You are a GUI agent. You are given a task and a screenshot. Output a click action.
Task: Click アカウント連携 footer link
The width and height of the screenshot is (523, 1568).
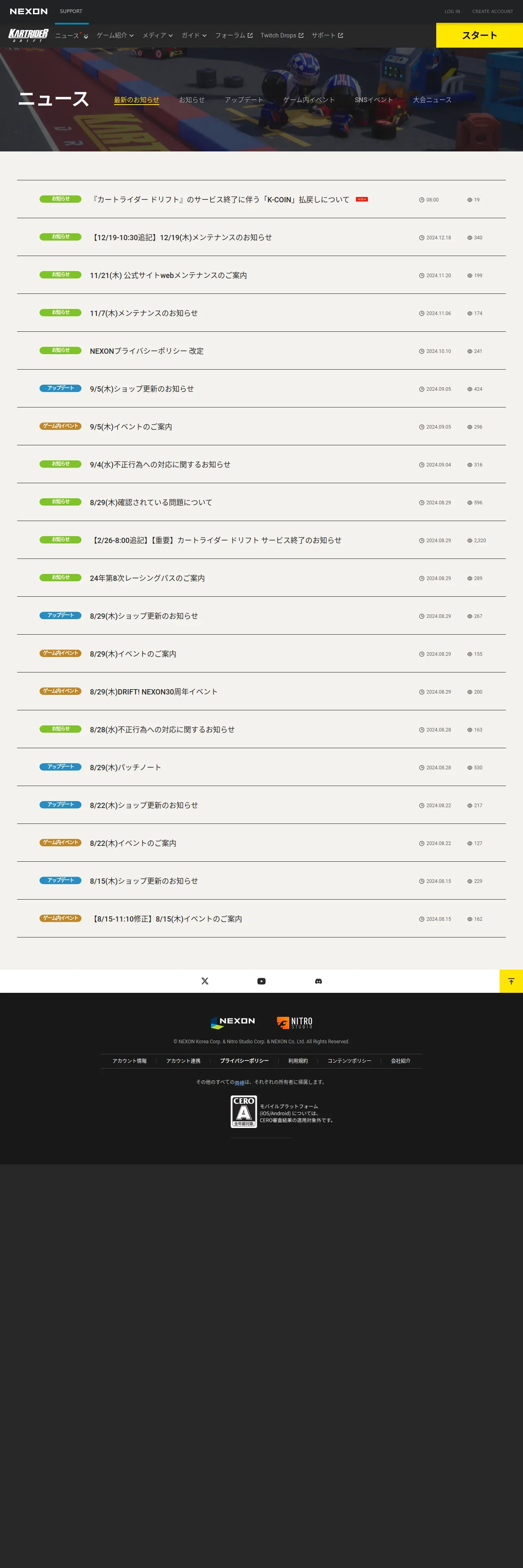(183, 1061)
